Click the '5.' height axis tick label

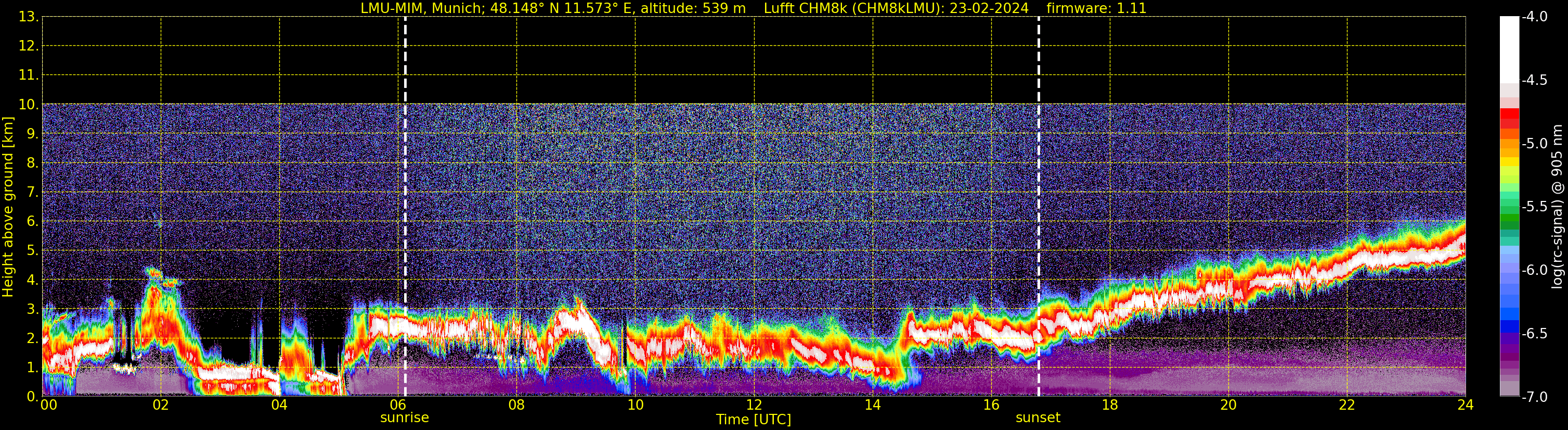point(33,251)
